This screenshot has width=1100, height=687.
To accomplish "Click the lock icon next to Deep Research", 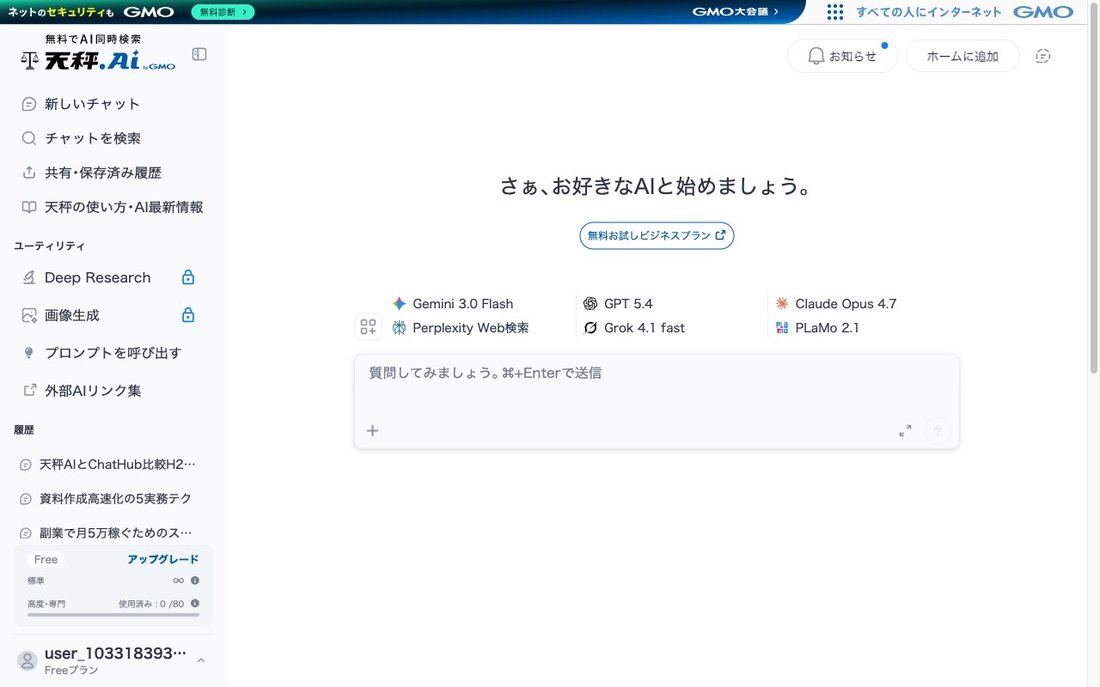I will point(188,277).
